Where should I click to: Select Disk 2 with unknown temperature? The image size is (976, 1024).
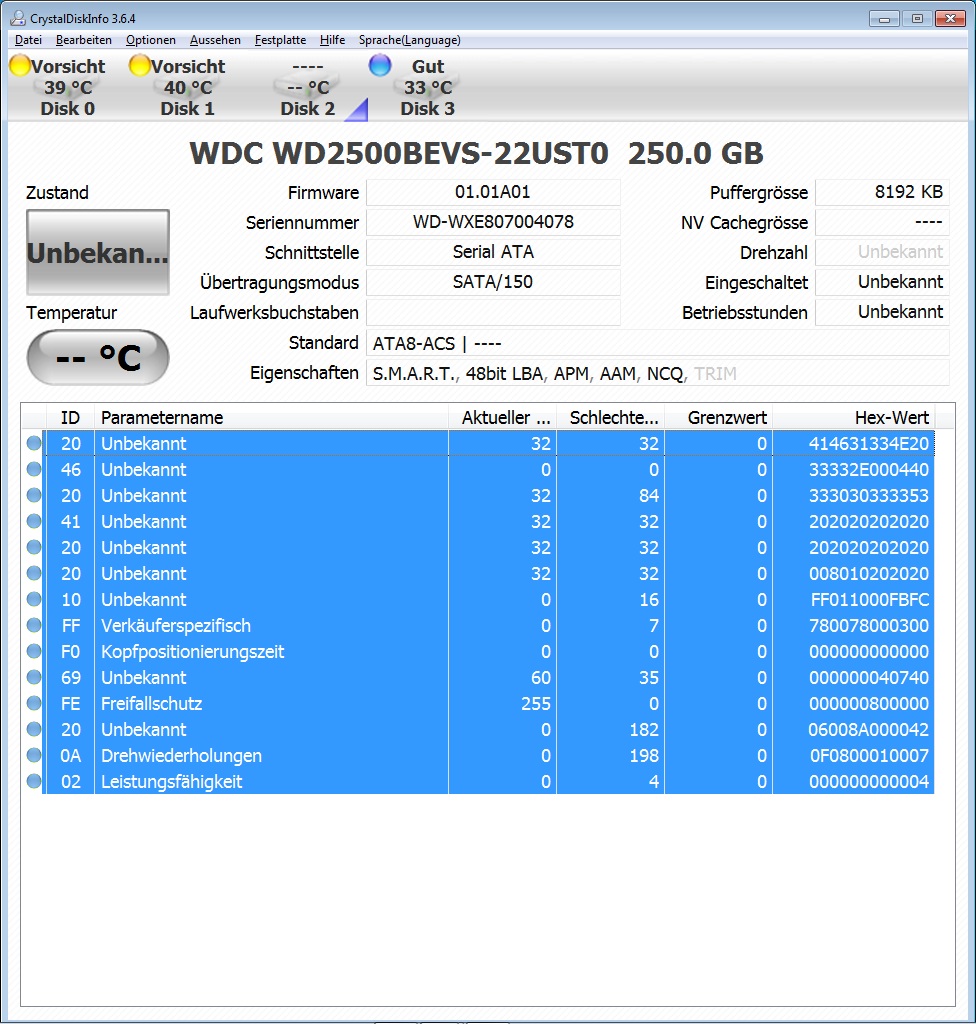(308, 87)
